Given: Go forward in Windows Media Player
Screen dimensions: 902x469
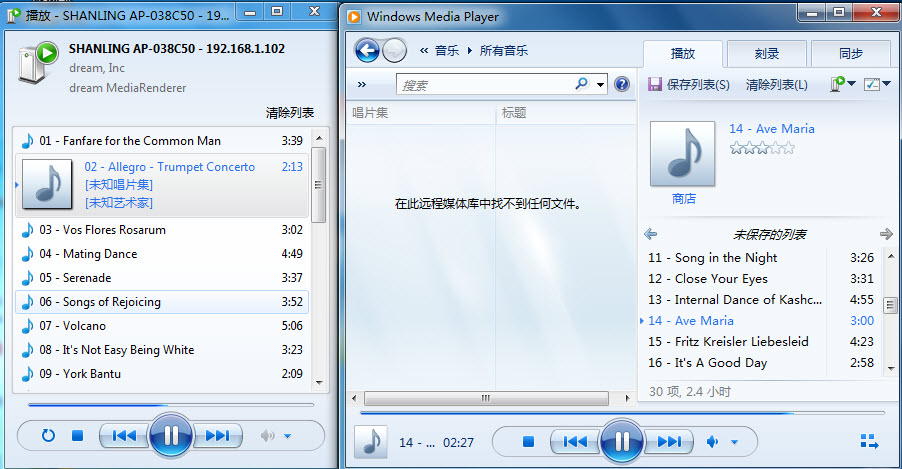Looking at the screenshot, I should click(x=395, y=51).
